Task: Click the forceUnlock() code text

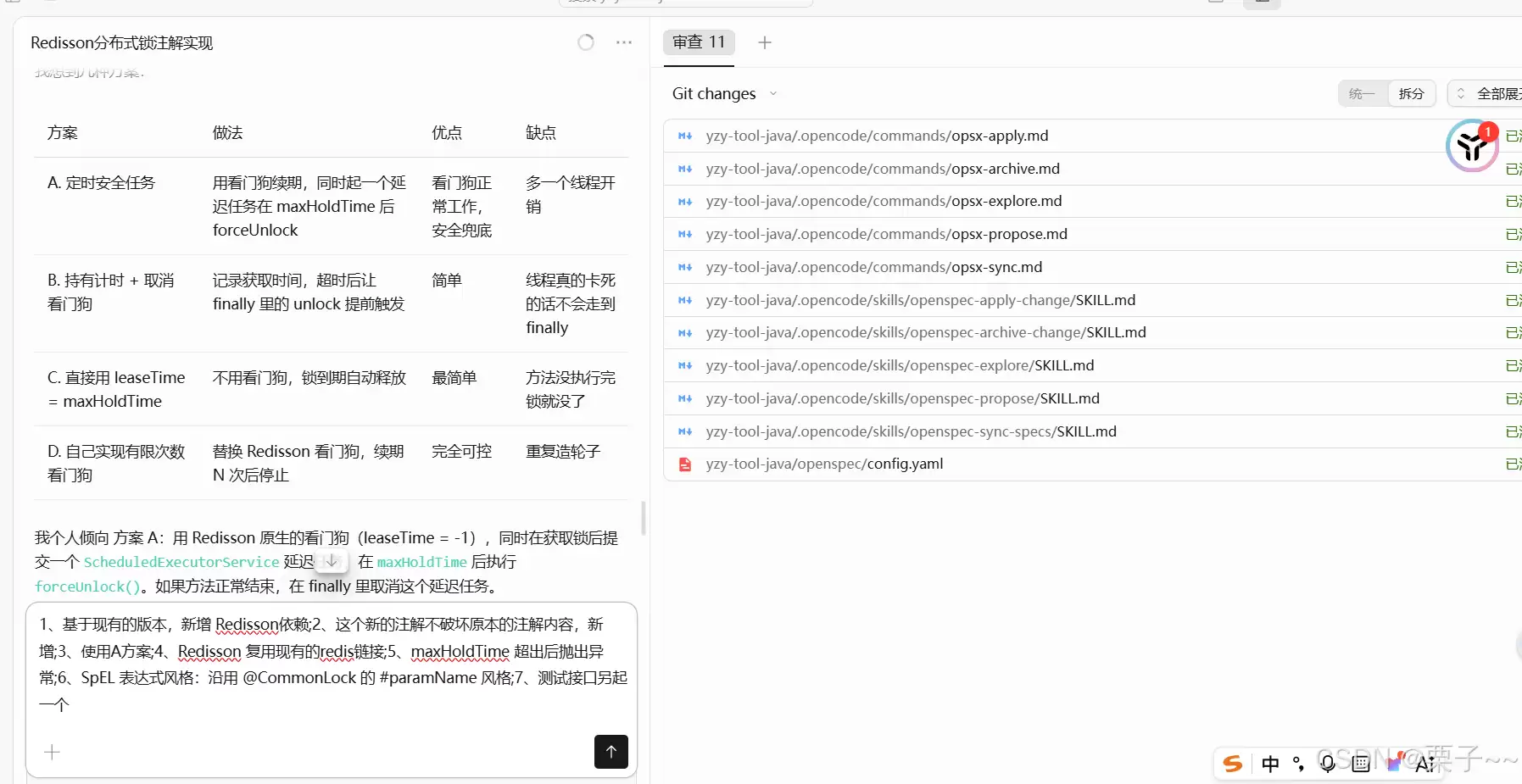Action: tap(87, 587)
